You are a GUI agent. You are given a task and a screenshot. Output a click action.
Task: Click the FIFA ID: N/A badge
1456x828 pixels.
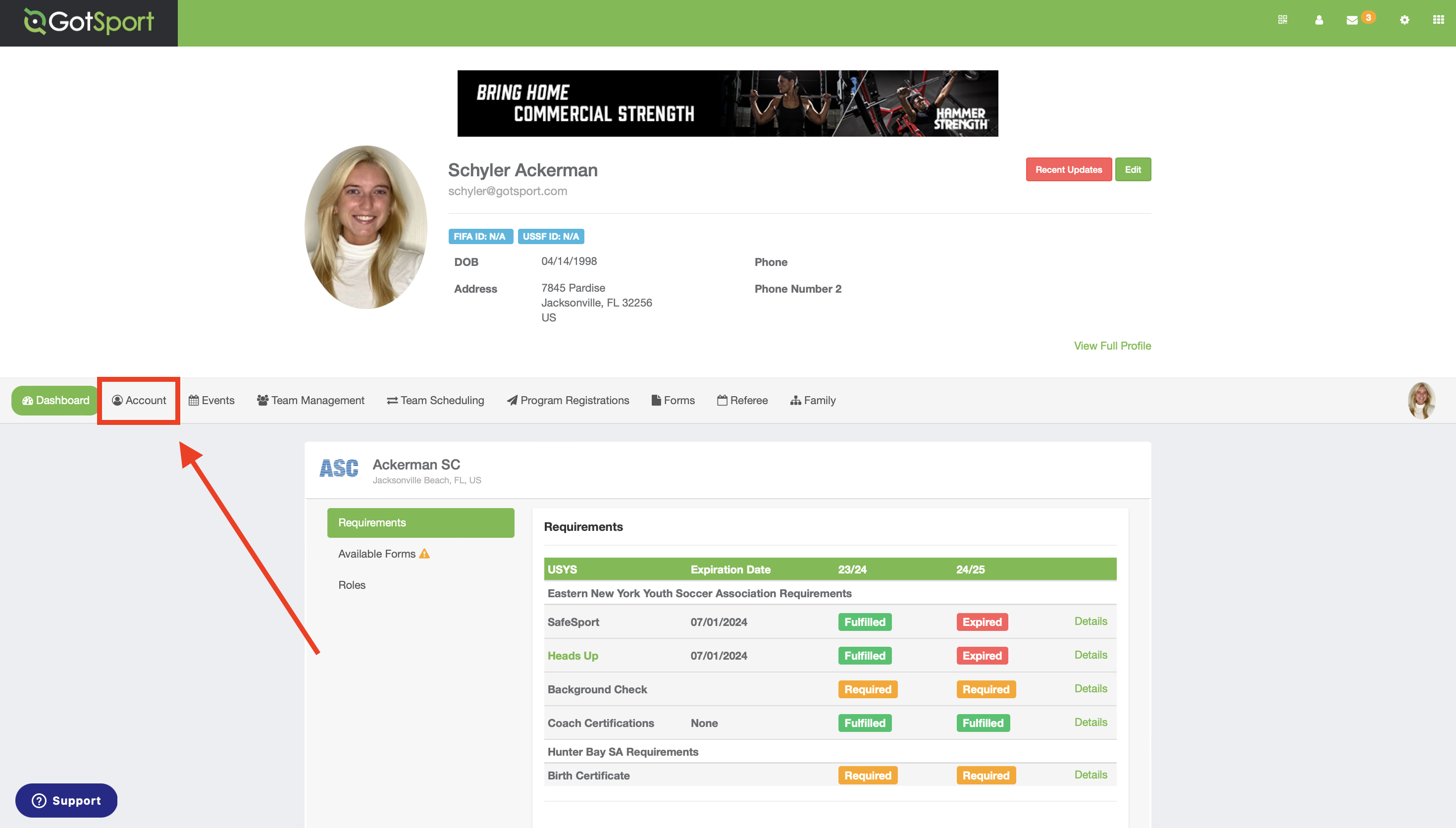click(480, 237)
